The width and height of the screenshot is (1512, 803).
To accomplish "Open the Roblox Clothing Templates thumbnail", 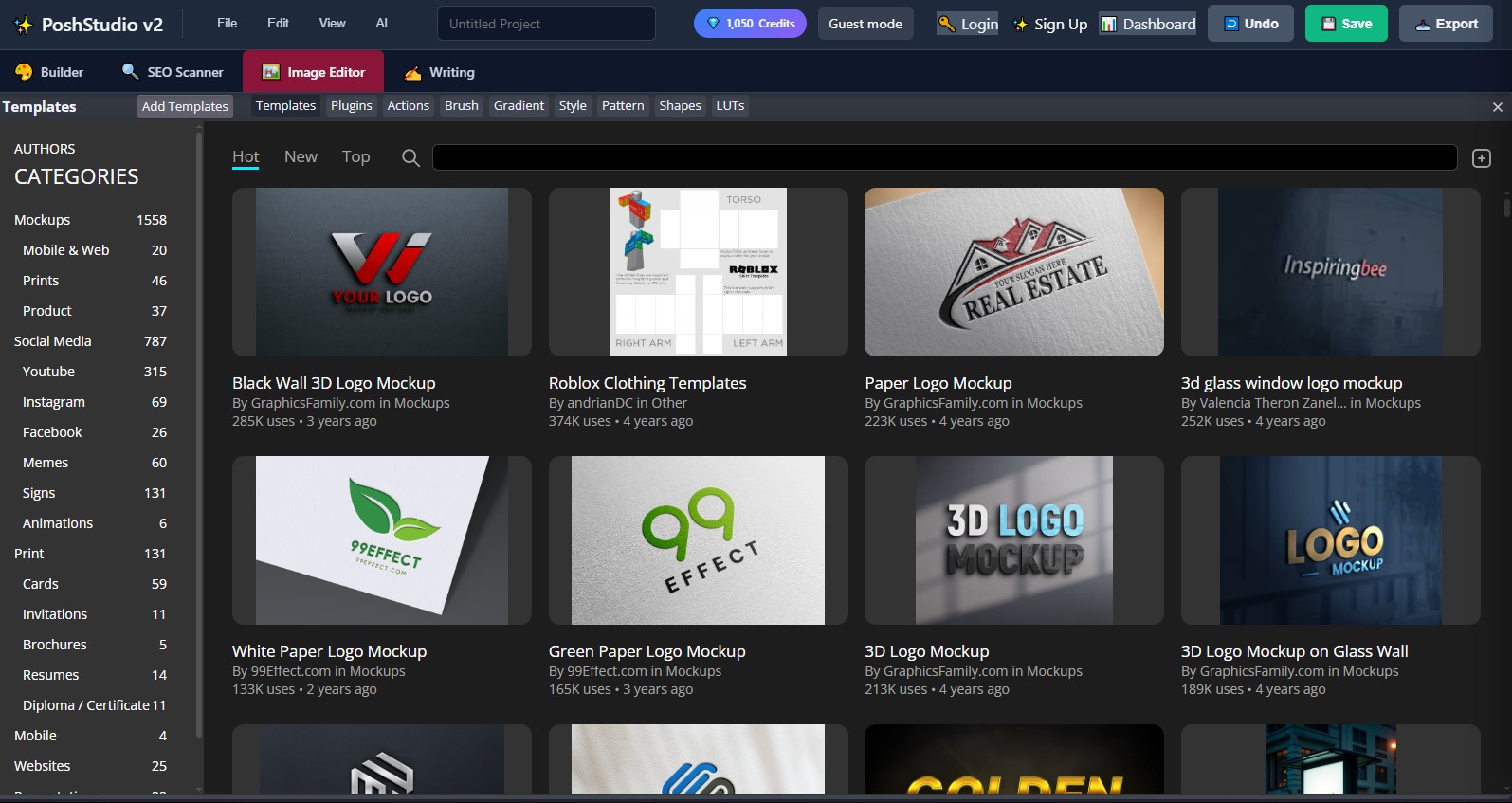I will click(x=698, y=272).
